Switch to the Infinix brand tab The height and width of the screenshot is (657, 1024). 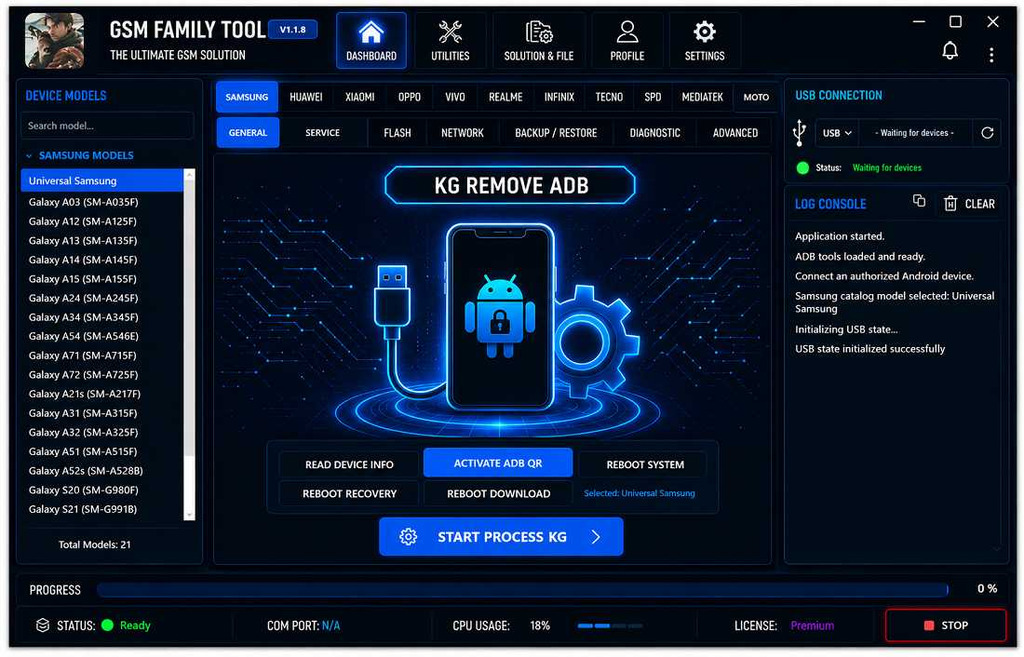click(x=559, y=97)
